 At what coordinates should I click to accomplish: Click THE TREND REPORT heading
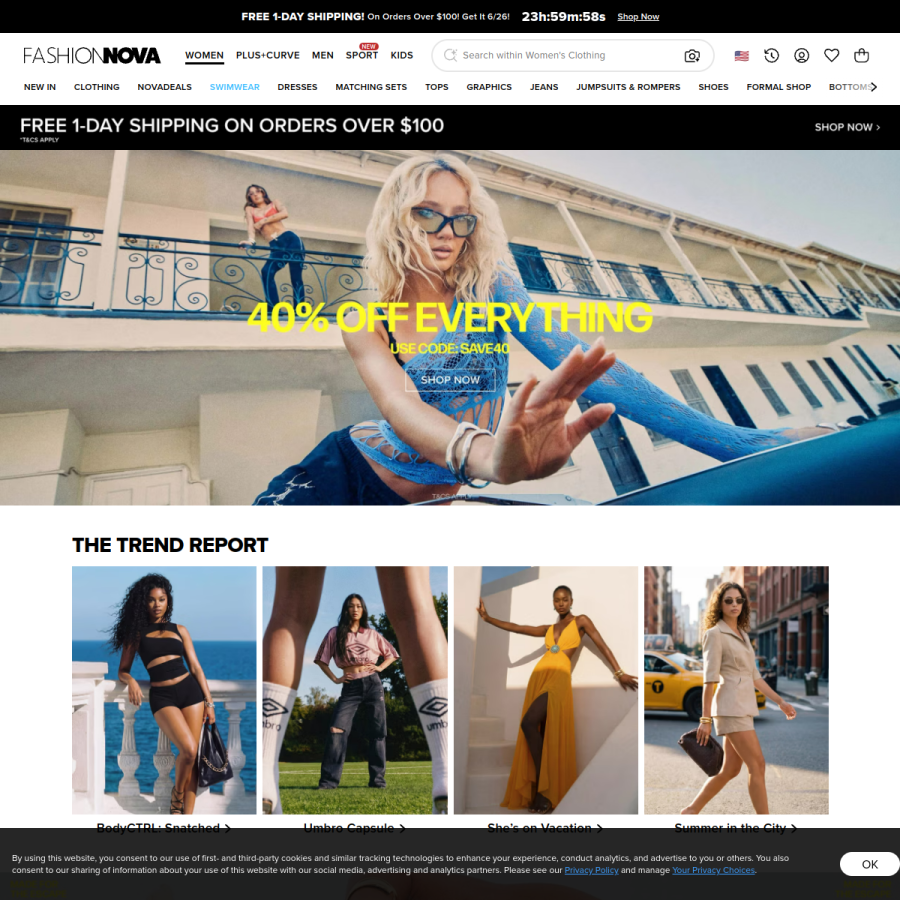coord(170,545)
